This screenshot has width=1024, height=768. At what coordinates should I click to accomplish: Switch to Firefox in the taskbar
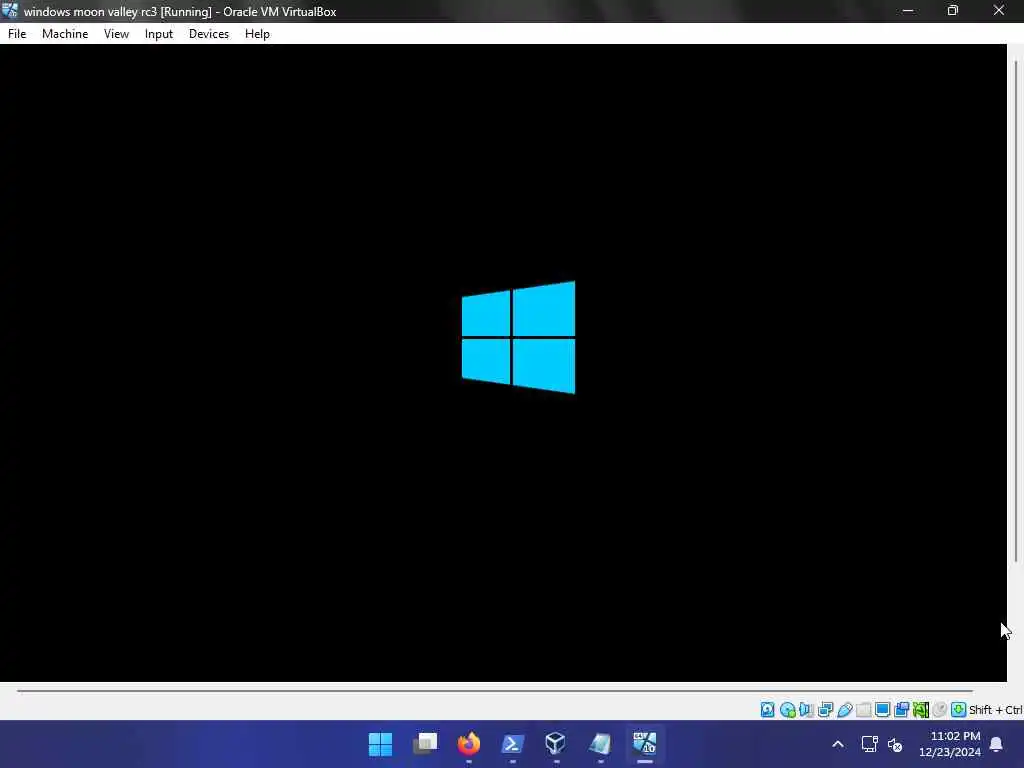tap(468, 744)
